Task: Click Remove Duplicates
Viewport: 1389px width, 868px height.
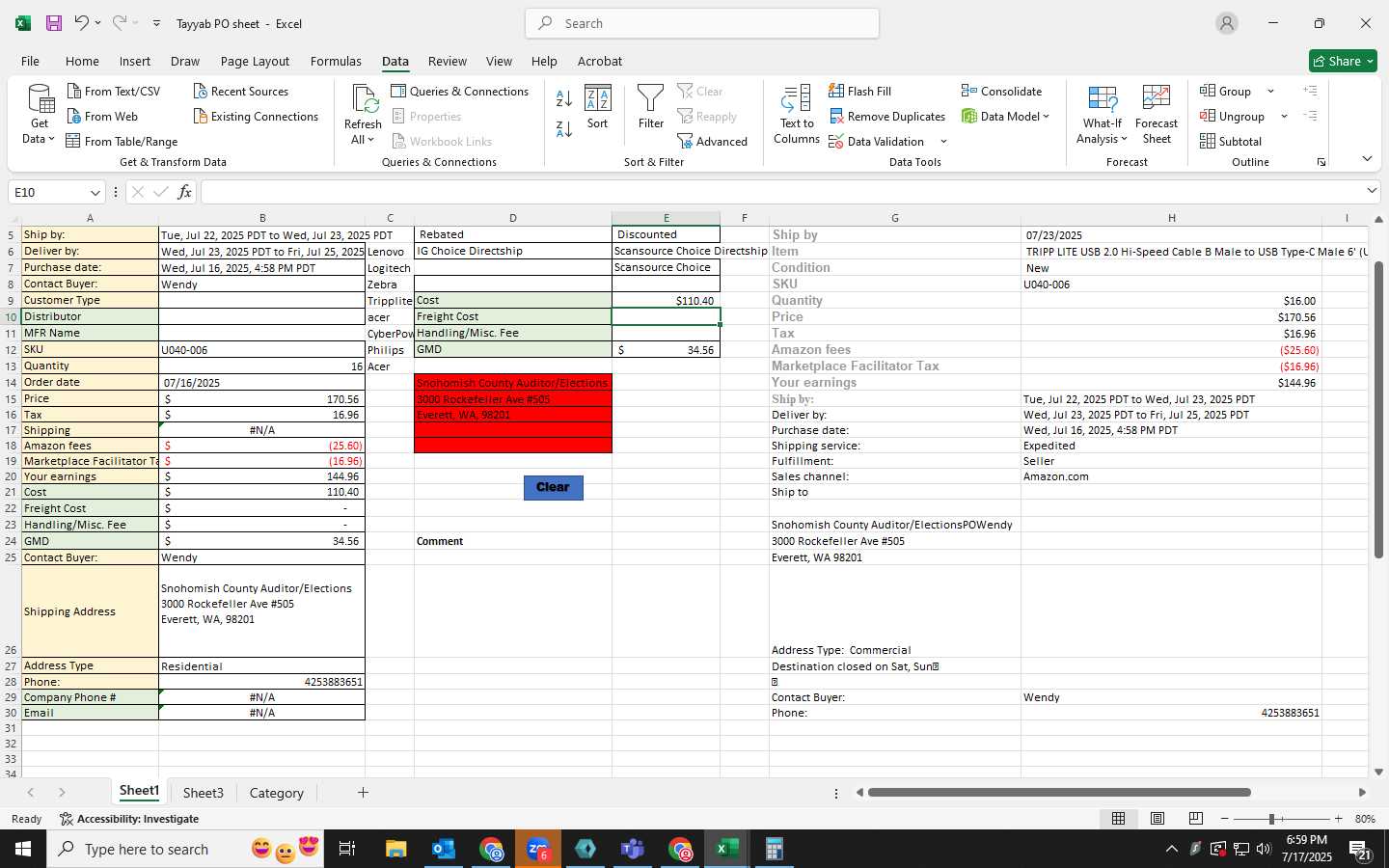Action: point(887,116)
